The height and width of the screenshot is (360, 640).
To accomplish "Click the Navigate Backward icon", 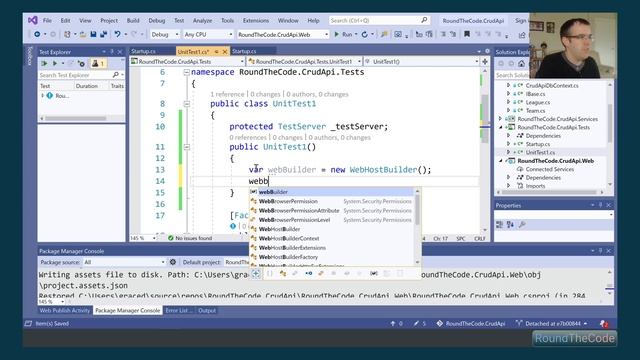I will pyautogui.click(x=37, y=34).
